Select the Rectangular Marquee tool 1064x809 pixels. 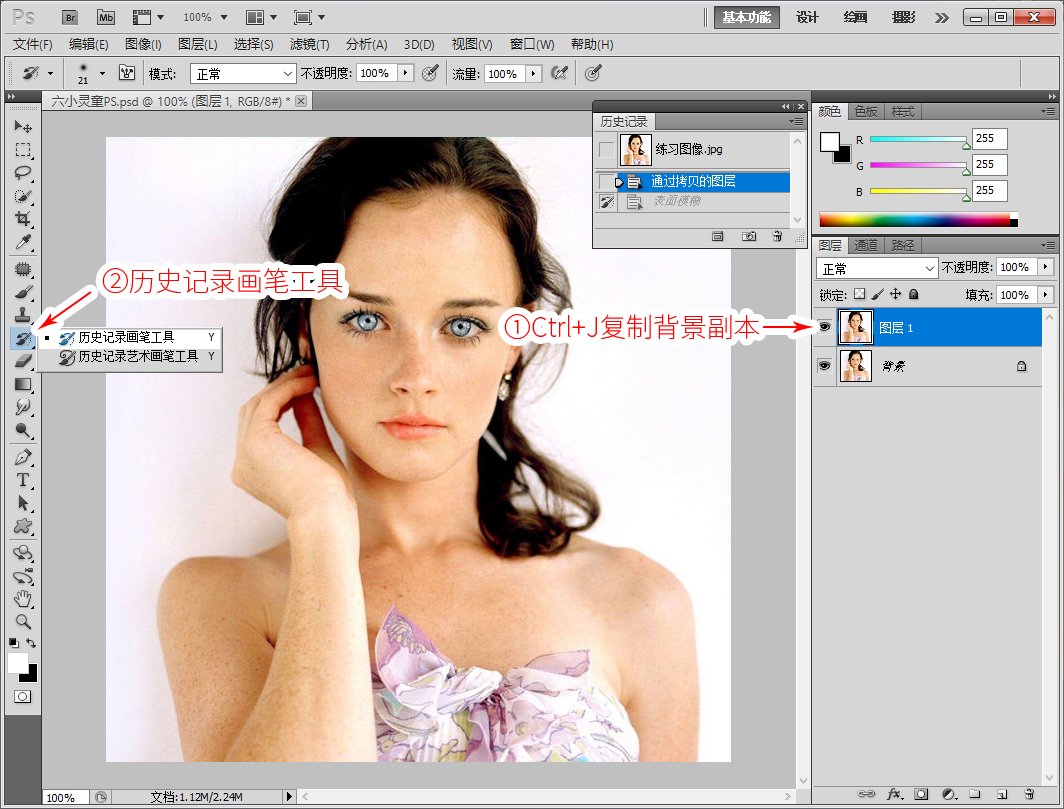(23, 150)
